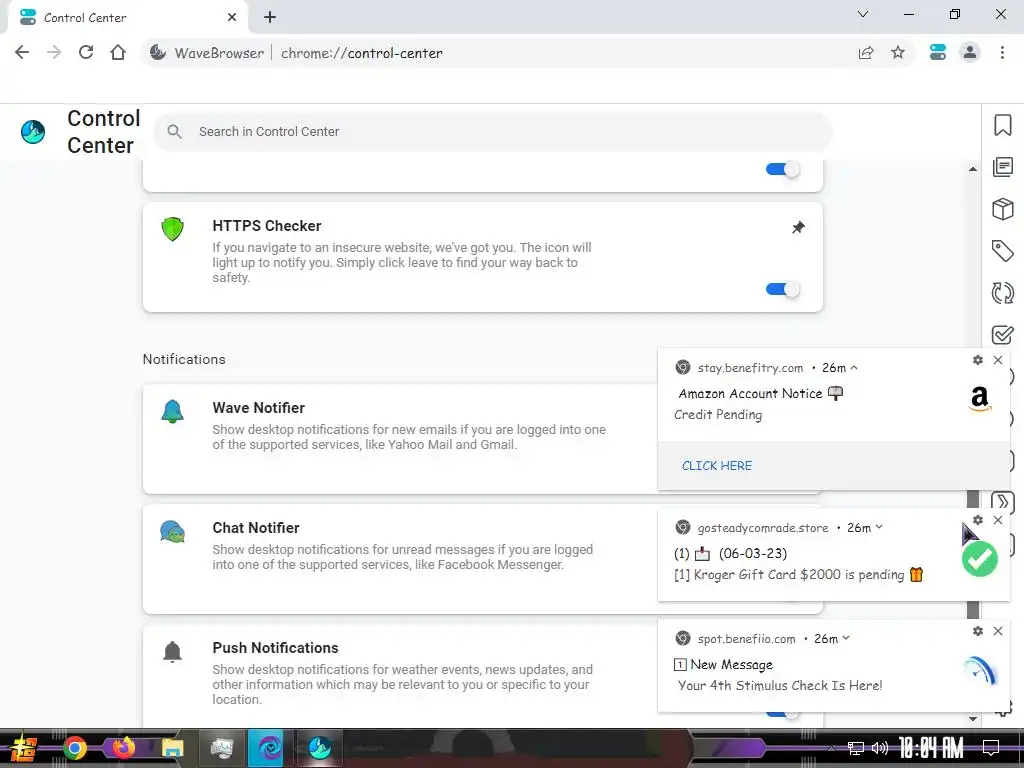1024x768 pixels.
Task: Click the Wave Notifier title
Action: point(259,408)
